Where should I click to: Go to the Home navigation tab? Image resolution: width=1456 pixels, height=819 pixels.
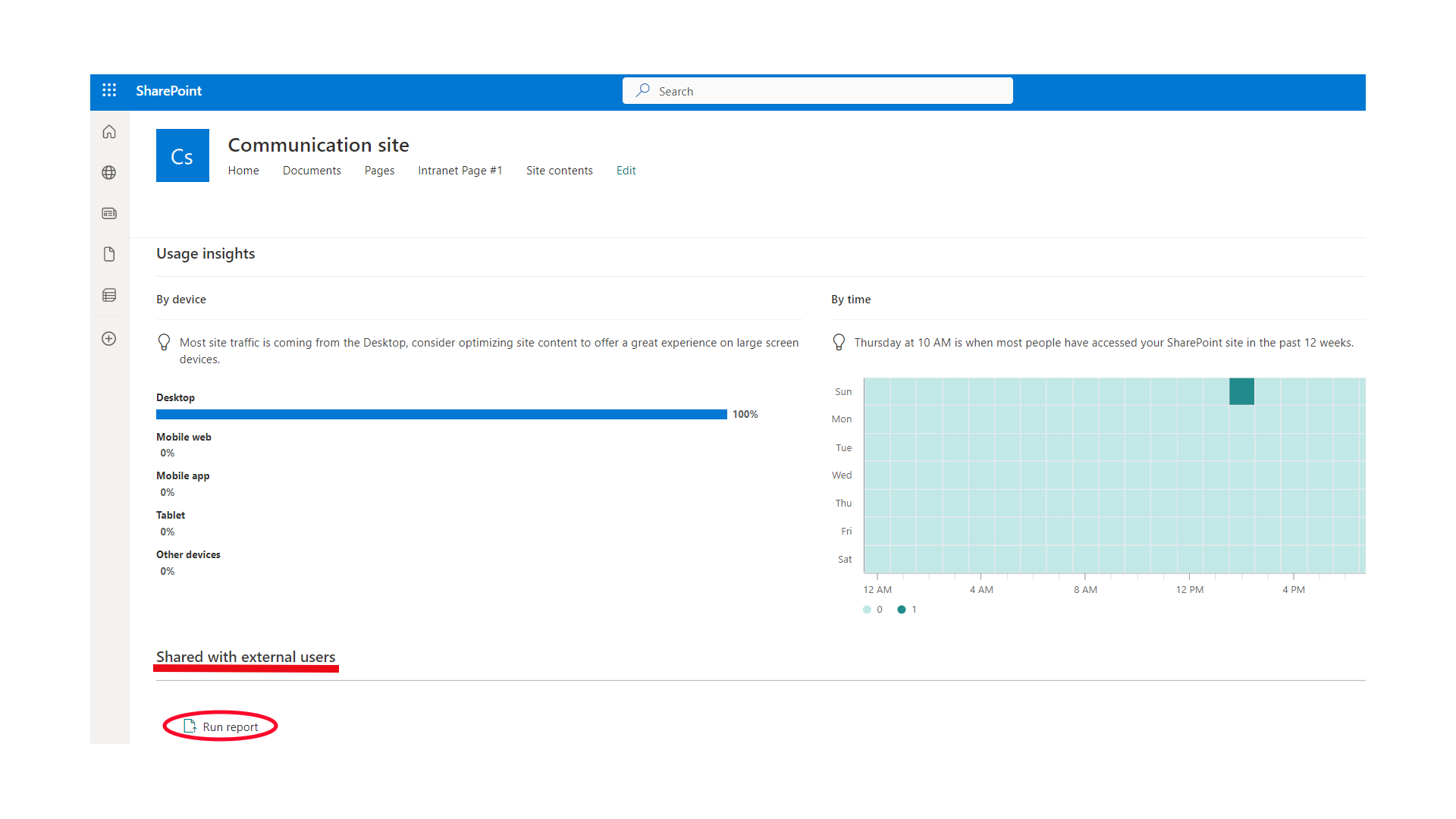(243, 171)
